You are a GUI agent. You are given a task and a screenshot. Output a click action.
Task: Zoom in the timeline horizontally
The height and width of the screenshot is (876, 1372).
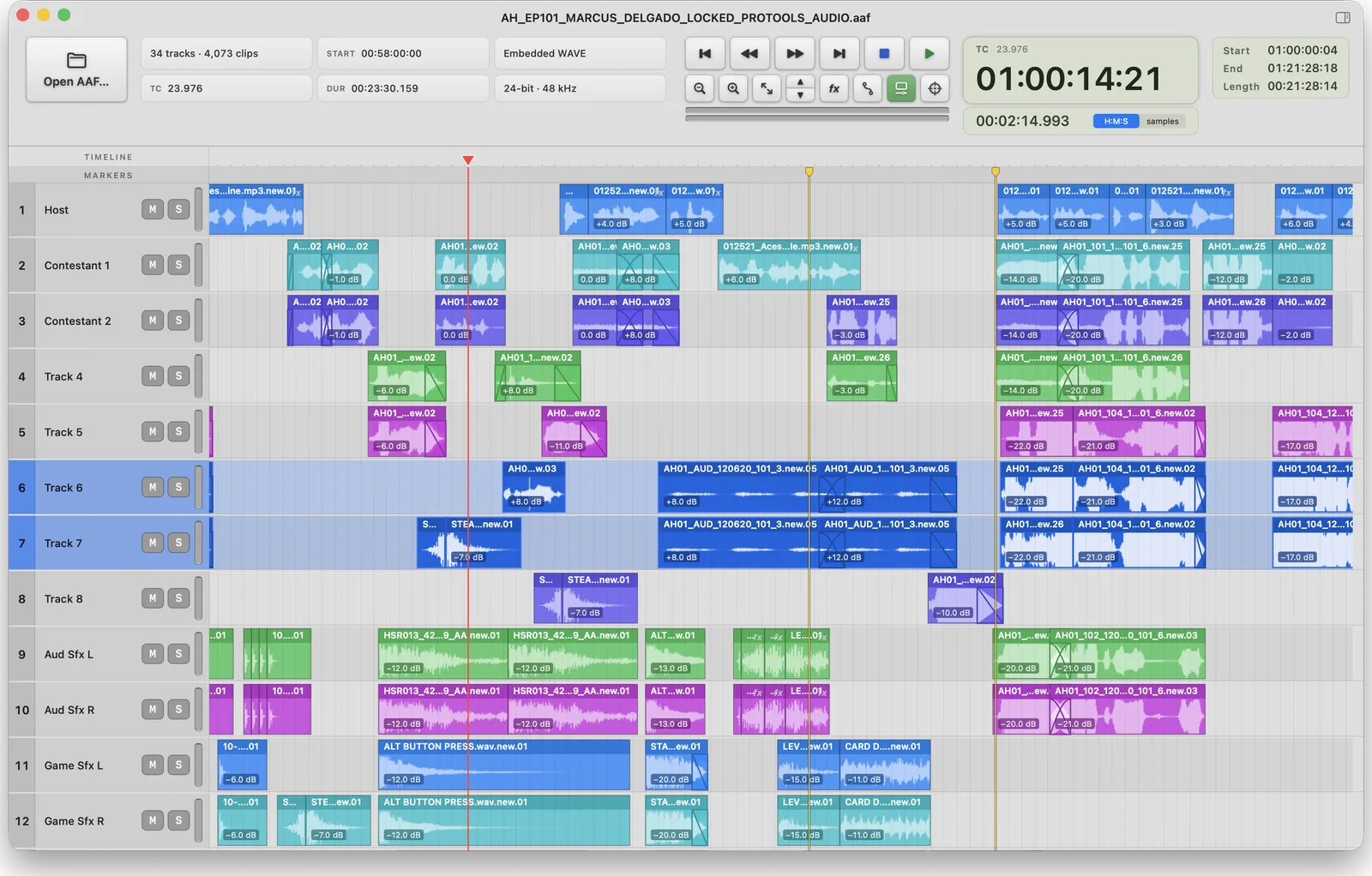[733, 88]
